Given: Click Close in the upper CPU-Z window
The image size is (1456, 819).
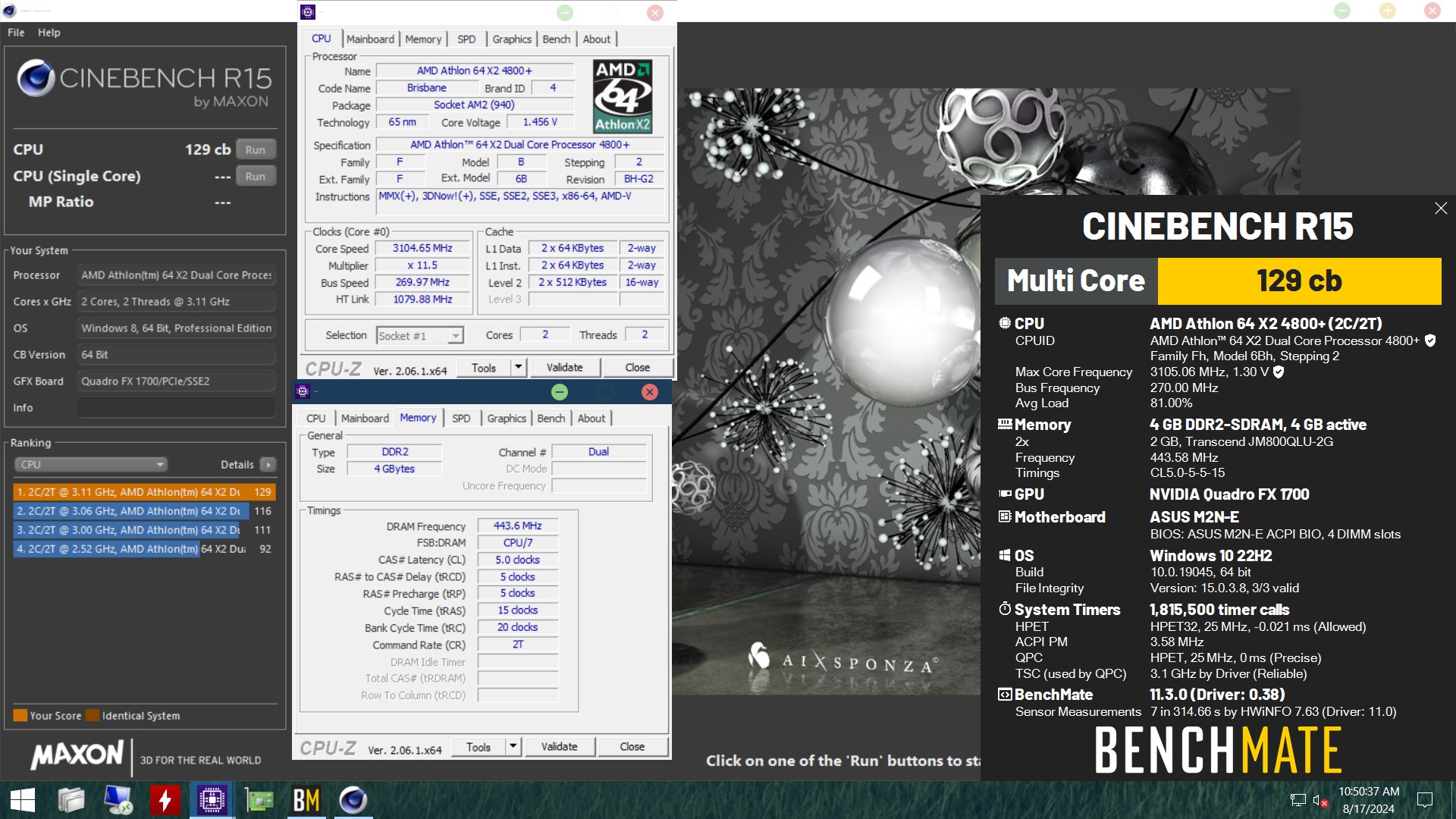Looking at the screenshot, I should (638, 367).
